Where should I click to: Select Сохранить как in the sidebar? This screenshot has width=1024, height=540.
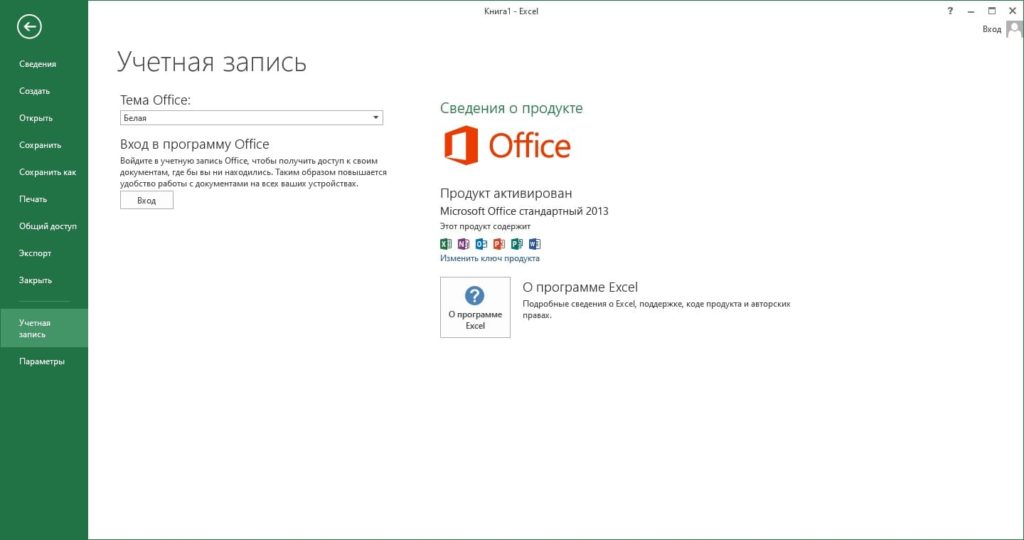(x=47, y=172)
